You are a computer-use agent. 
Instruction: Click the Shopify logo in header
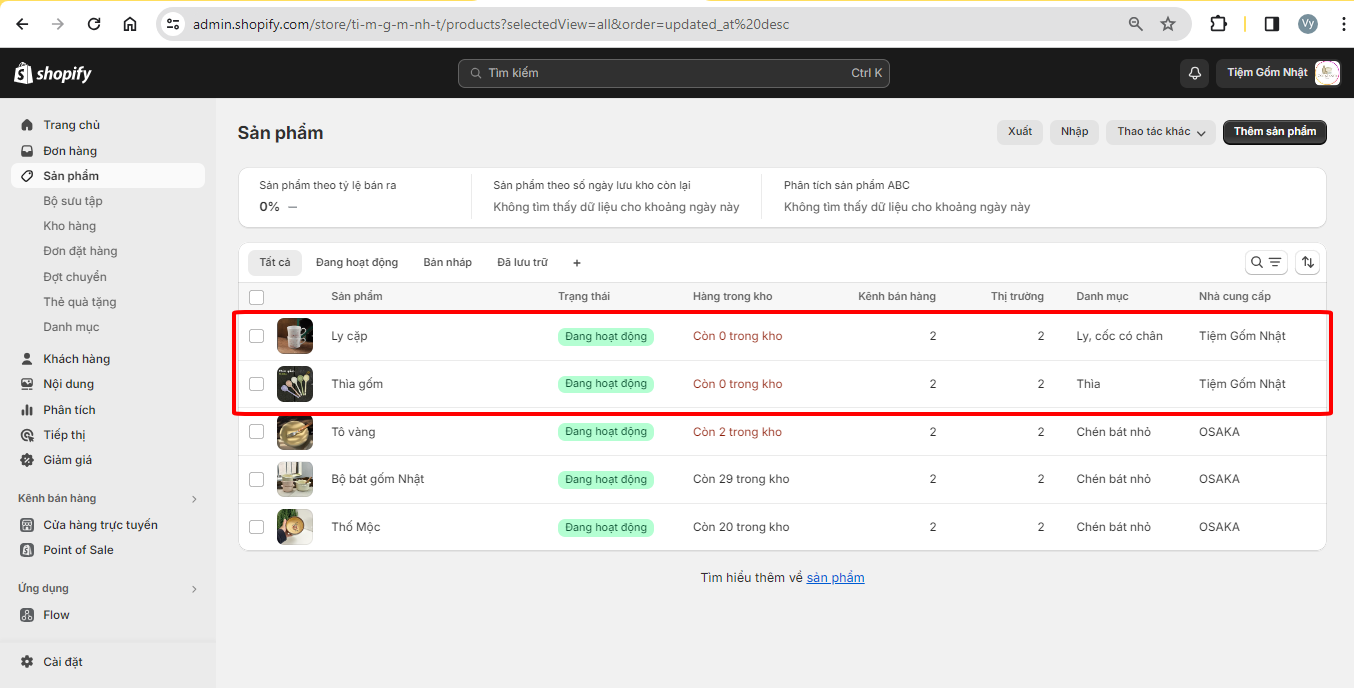coord(53,73)
